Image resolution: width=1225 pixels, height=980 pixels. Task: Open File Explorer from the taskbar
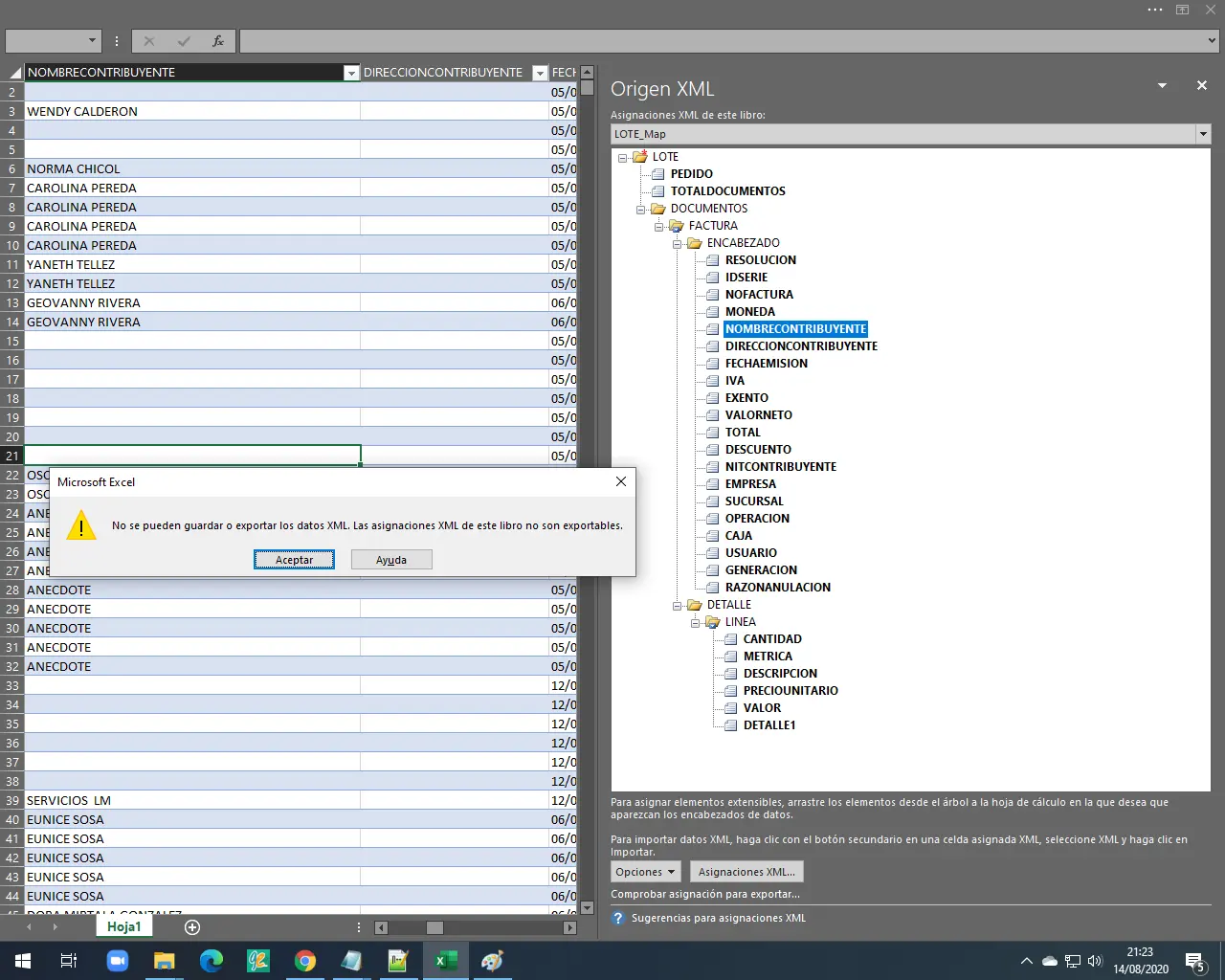click(x=164, y=961)
